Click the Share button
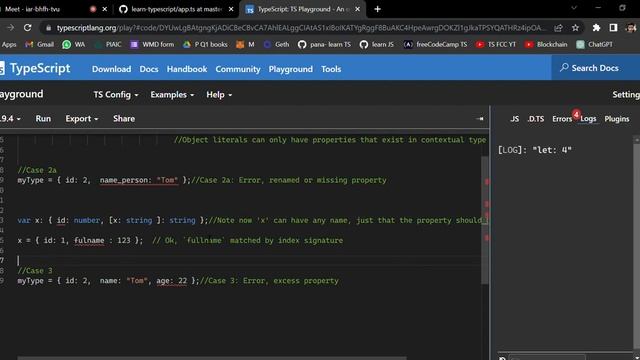Image resolution: width=640 pixels, height=360 pixels. click(x=124, y=119)
